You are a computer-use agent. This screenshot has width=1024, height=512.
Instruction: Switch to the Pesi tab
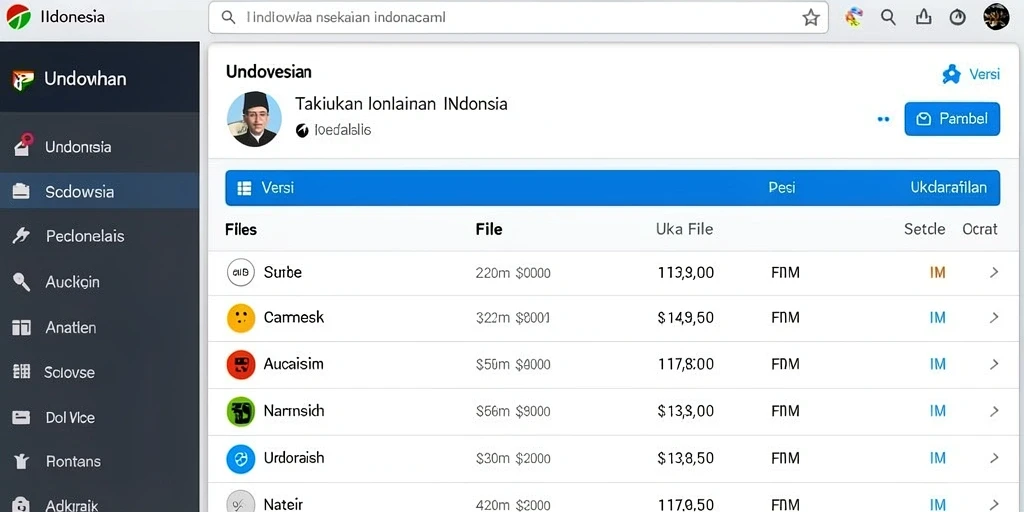(782, 188)
